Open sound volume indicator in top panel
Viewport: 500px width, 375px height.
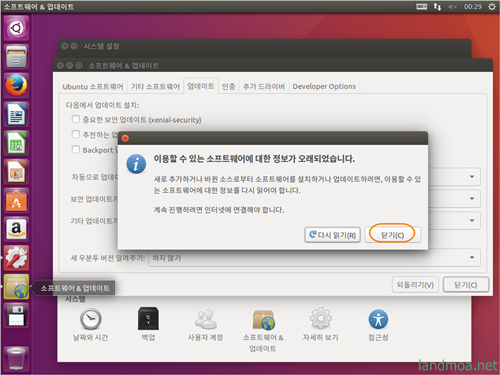point(452,7)
